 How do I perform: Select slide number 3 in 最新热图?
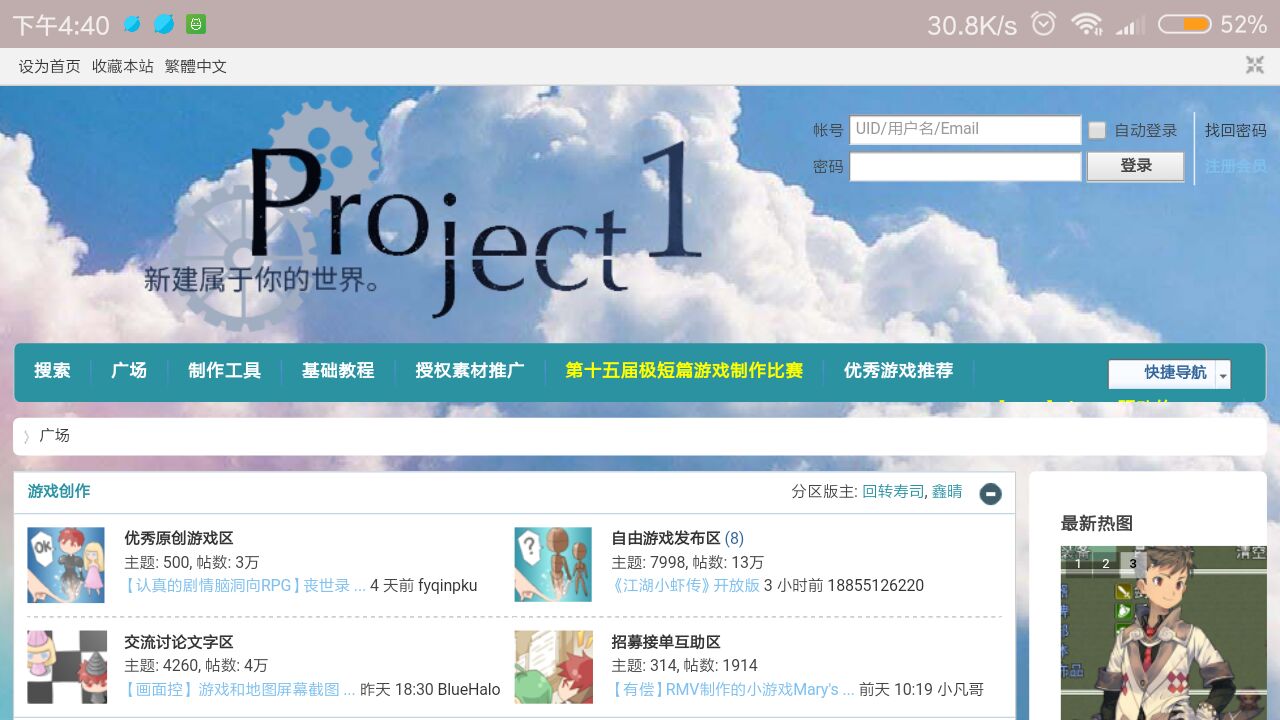coord(1132,564)
